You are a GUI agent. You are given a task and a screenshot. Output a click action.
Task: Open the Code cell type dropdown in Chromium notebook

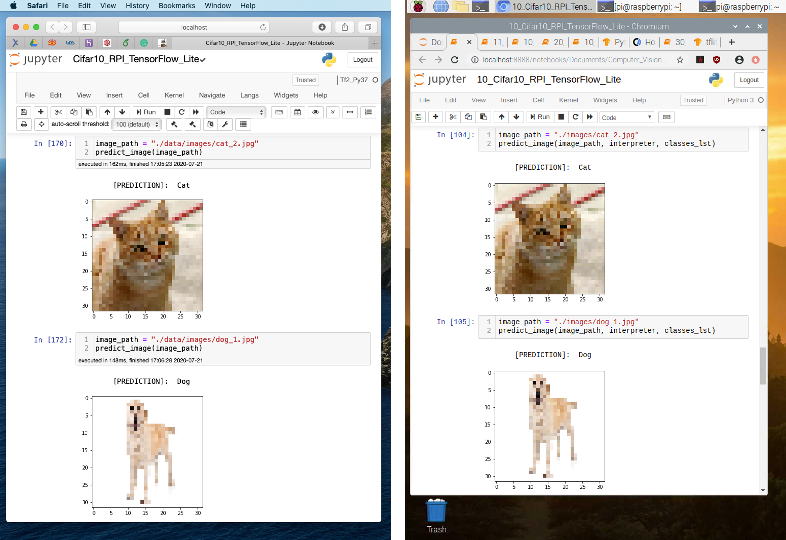click(x=626, y=117)
